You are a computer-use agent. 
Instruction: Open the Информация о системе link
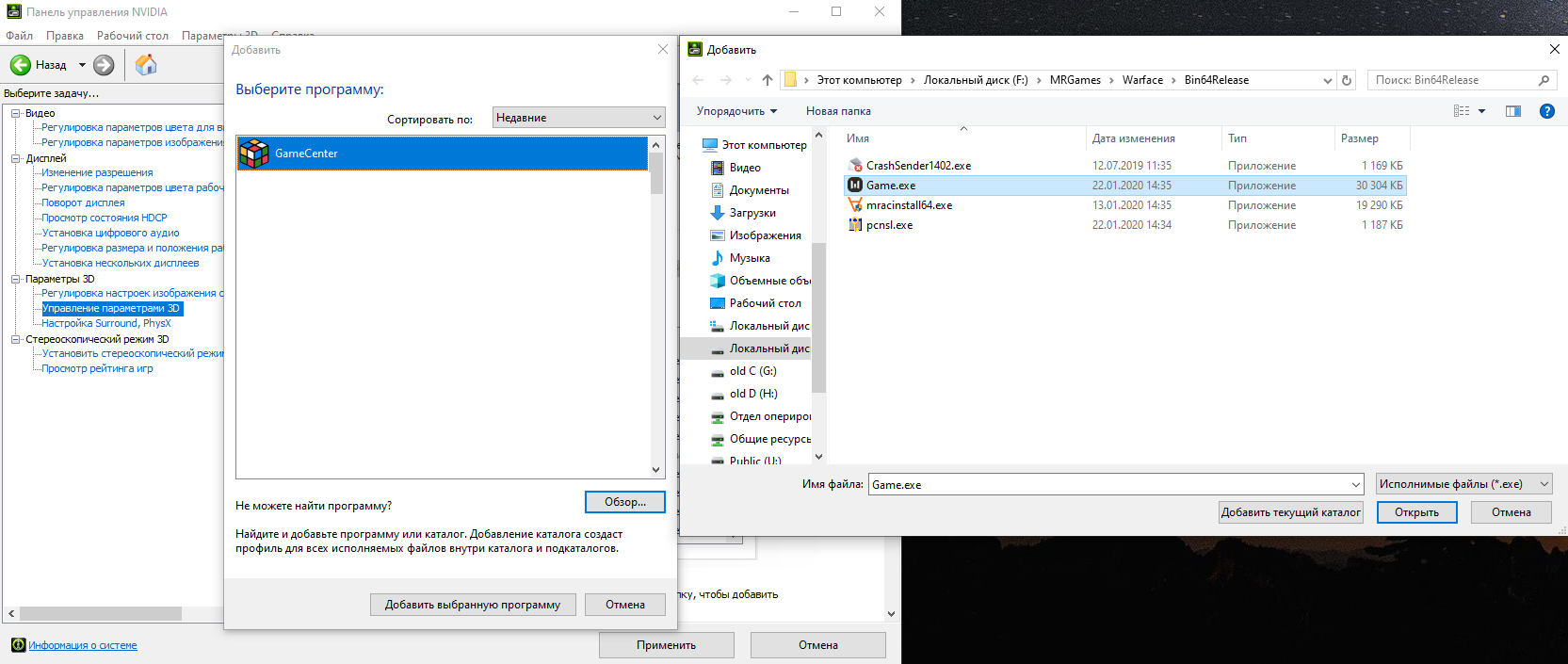(83, 645)
